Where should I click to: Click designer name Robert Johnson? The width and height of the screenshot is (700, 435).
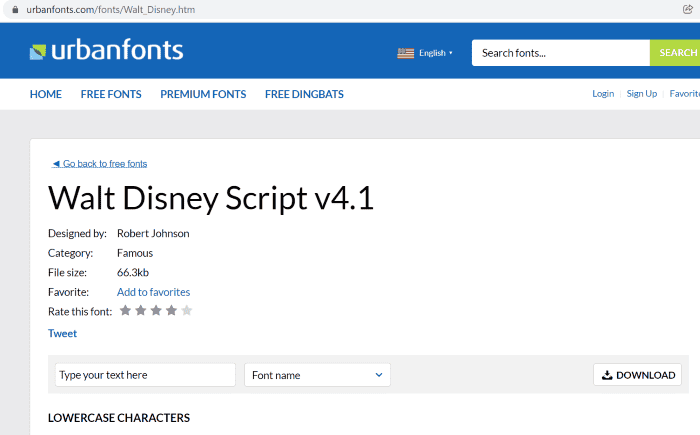click(x=153, y=234)
